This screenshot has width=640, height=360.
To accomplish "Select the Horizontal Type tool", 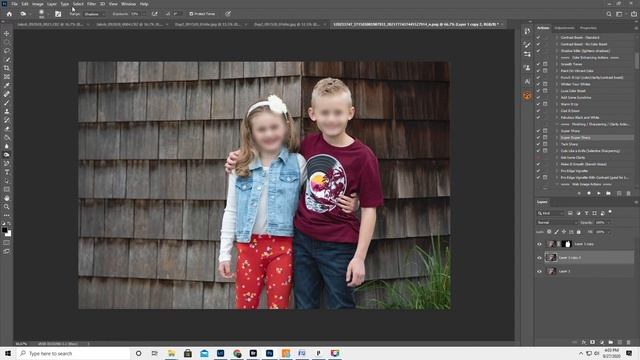I will point(7,172).
